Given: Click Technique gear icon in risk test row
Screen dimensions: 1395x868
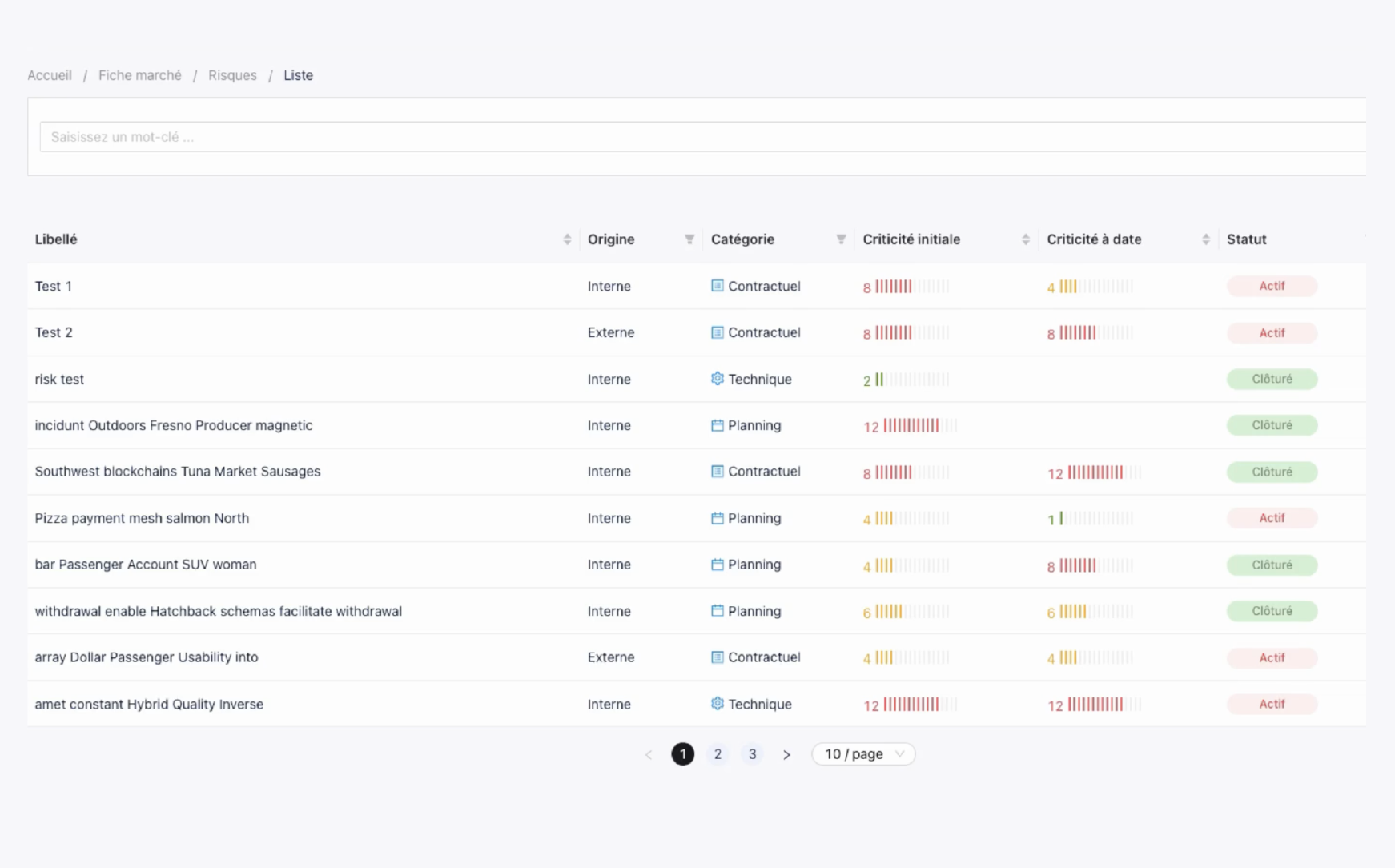Looking at the screenshot, I should pyautogui.click(x=717, y=379).
